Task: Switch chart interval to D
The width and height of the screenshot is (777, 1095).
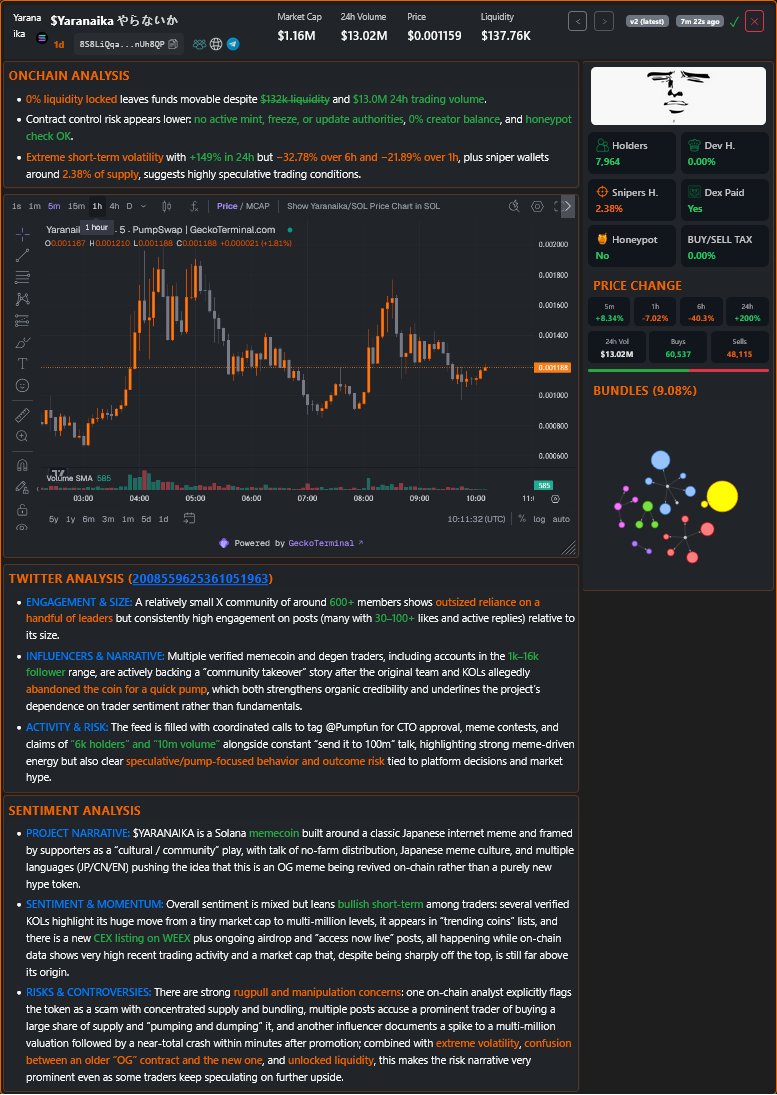Action: coord(129,206)
